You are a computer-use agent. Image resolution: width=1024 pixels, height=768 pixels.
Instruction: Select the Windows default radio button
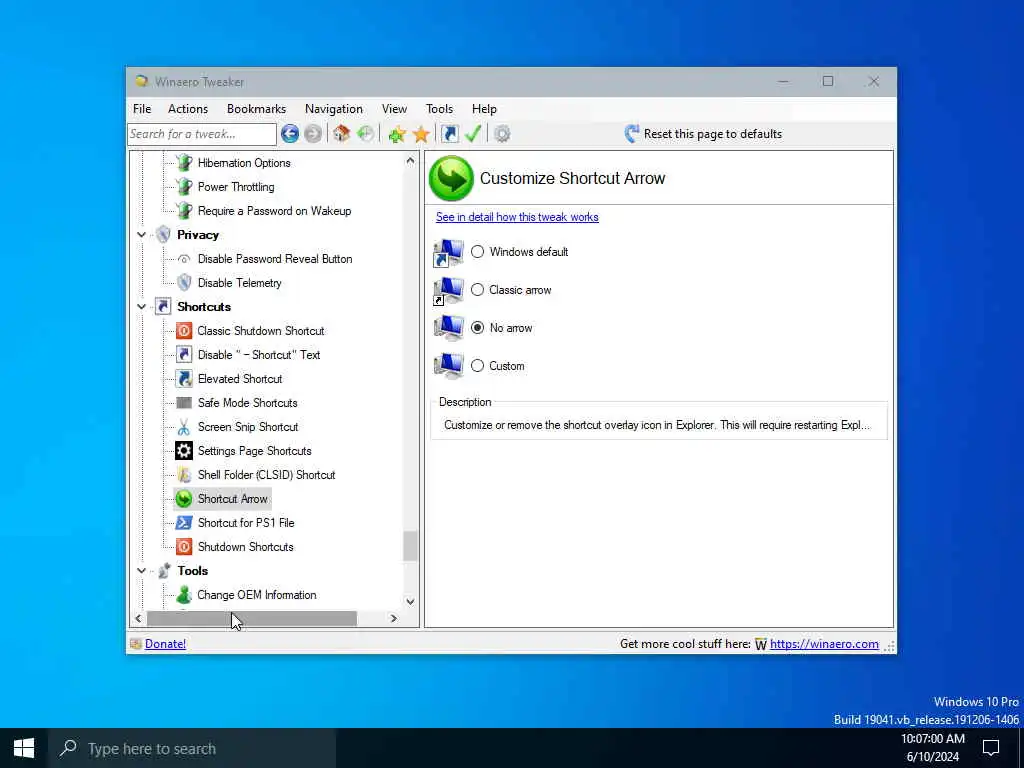coord(477,252)
